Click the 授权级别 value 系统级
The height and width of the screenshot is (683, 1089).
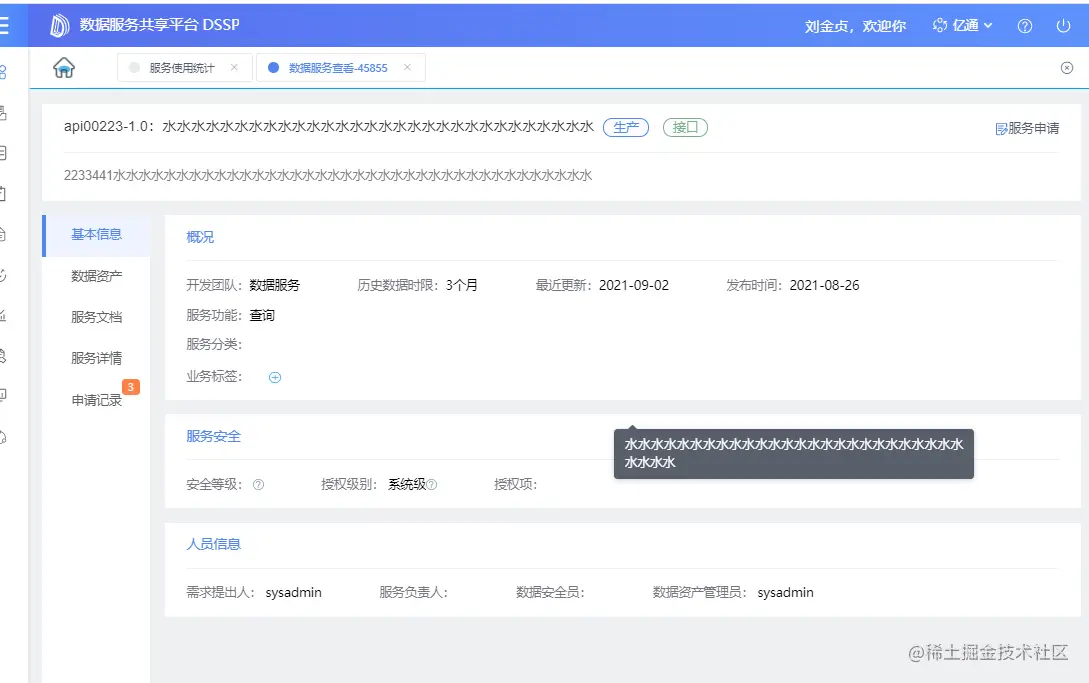pos(407,484)
